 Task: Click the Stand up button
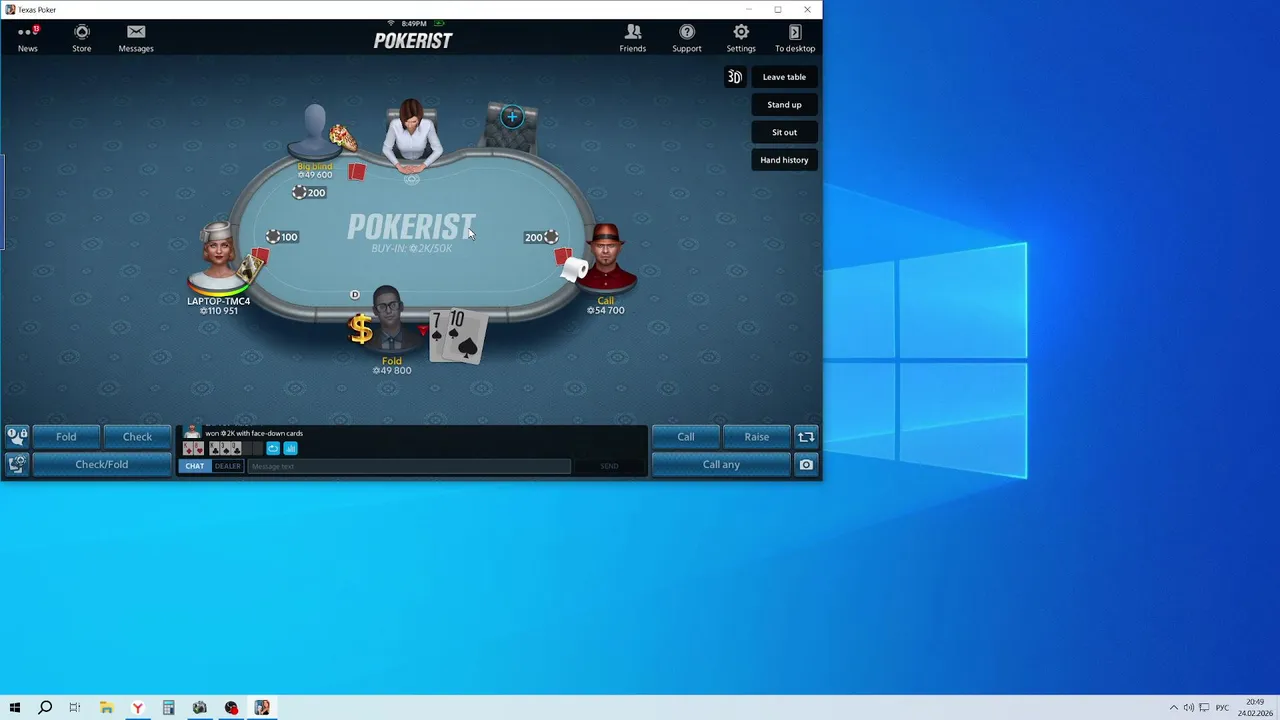tap(784, 105)
